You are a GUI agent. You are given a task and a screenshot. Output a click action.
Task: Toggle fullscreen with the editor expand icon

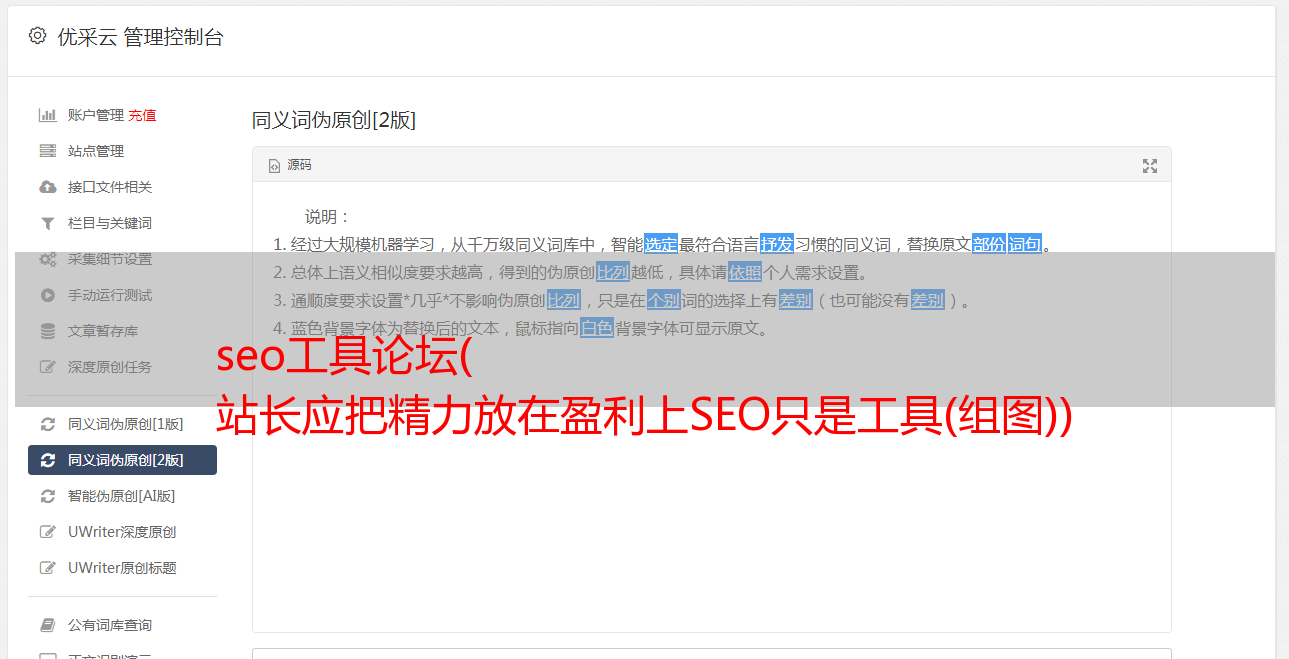coord(1150,166)
